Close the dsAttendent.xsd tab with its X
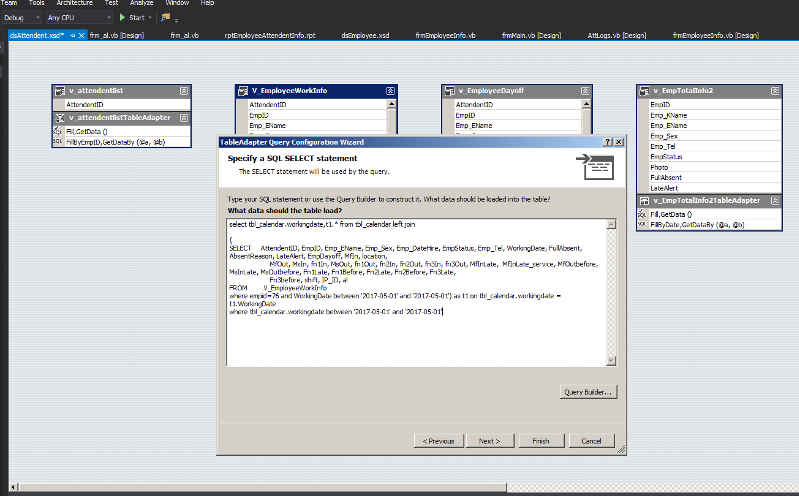This screenshot has height=496, width=799. coord(83,35)
